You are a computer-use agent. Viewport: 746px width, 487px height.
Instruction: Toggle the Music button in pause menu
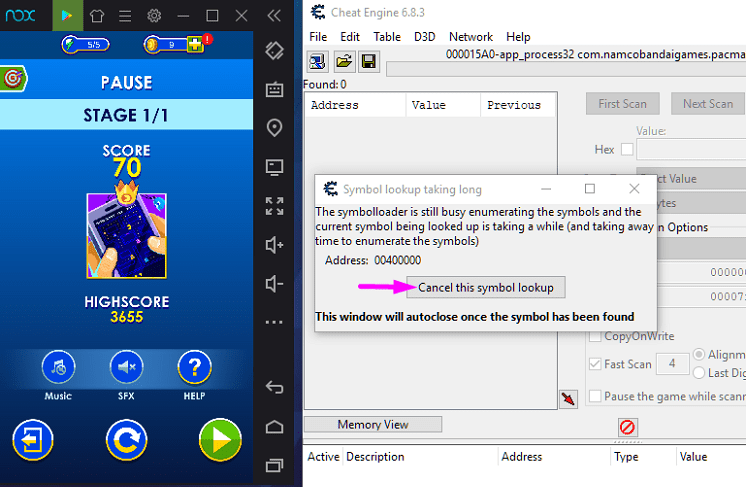pos(58,367)
